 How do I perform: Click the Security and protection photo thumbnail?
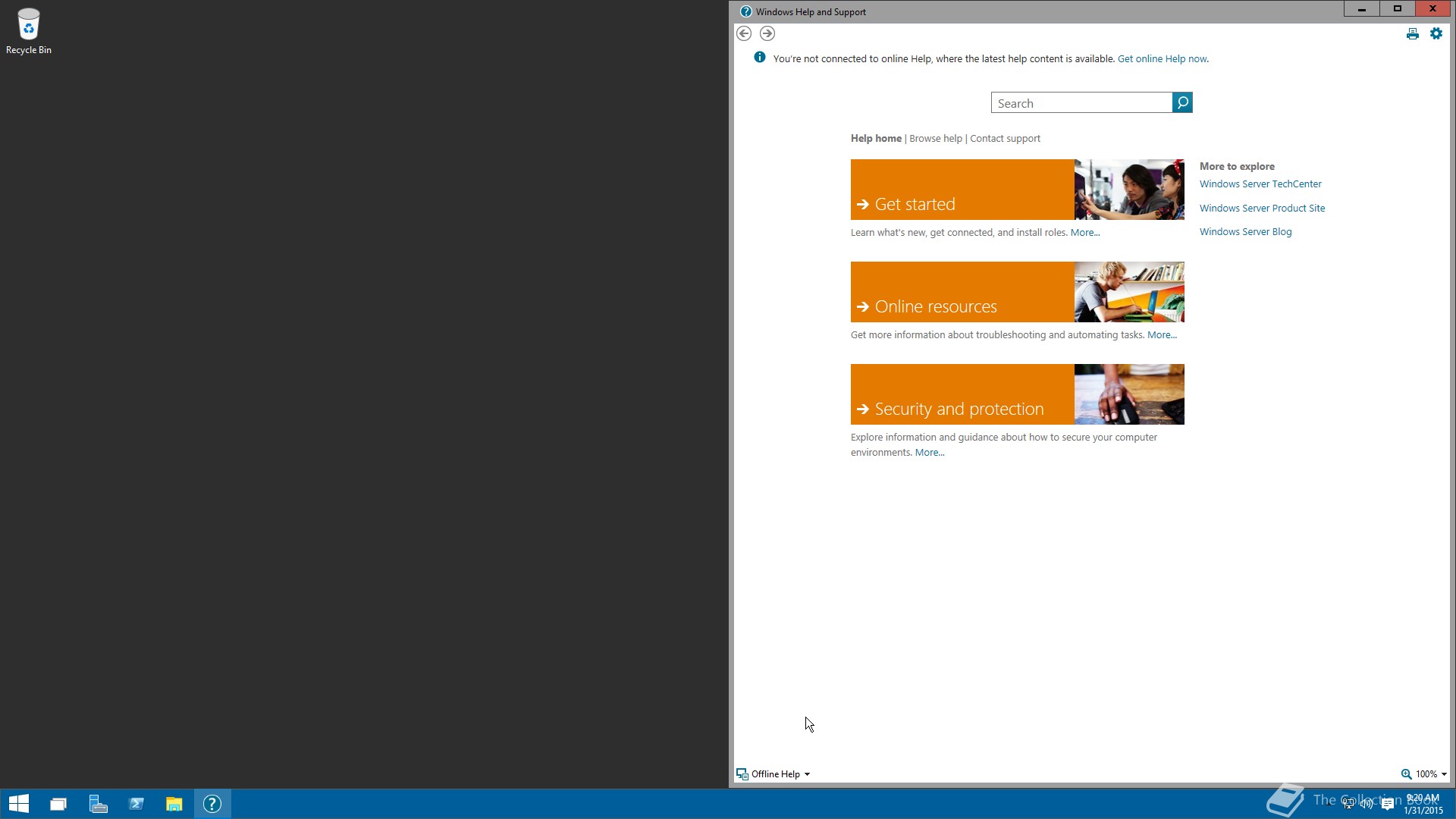coord(1129,394)
